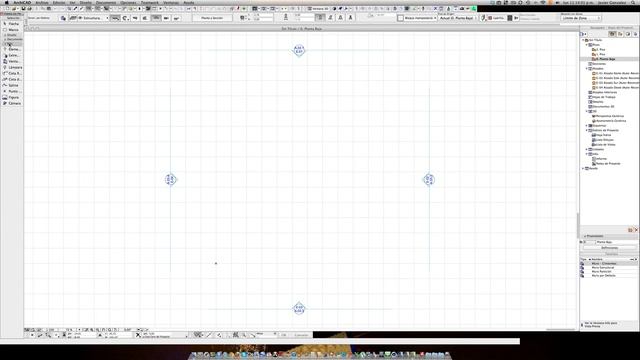Switch navigator to Project Map view icon

pyautogui.click(x=612, y=34)
